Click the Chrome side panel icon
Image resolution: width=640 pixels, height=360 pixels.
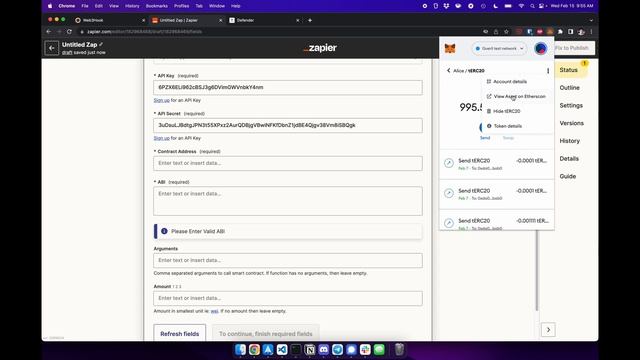570,31
